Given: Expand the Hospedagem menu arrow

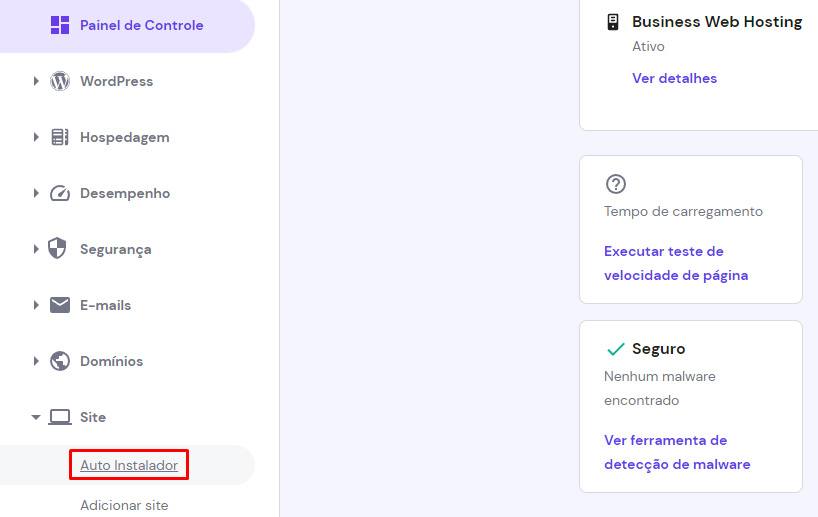Looking at the screenshot, I should pos(36,137).
